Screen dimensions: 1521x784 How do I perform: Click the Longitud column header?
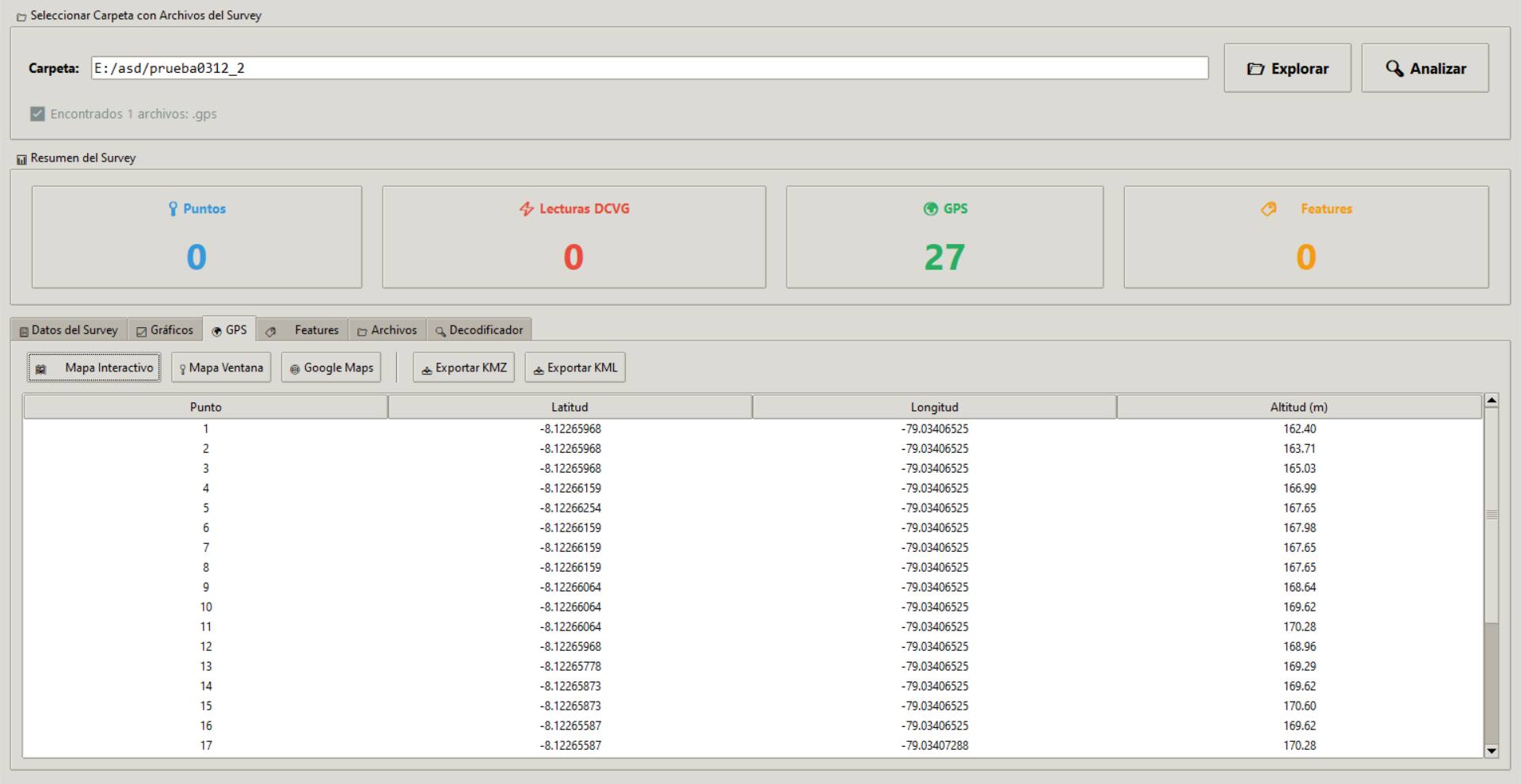tap(934, 407)
